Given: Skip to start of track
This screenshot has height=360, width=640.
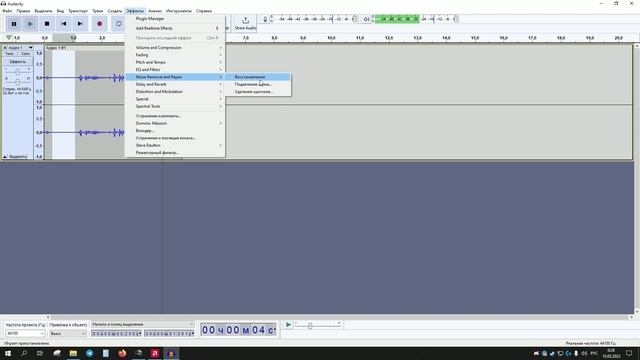Looking at the screenshot, I should 63,24.
